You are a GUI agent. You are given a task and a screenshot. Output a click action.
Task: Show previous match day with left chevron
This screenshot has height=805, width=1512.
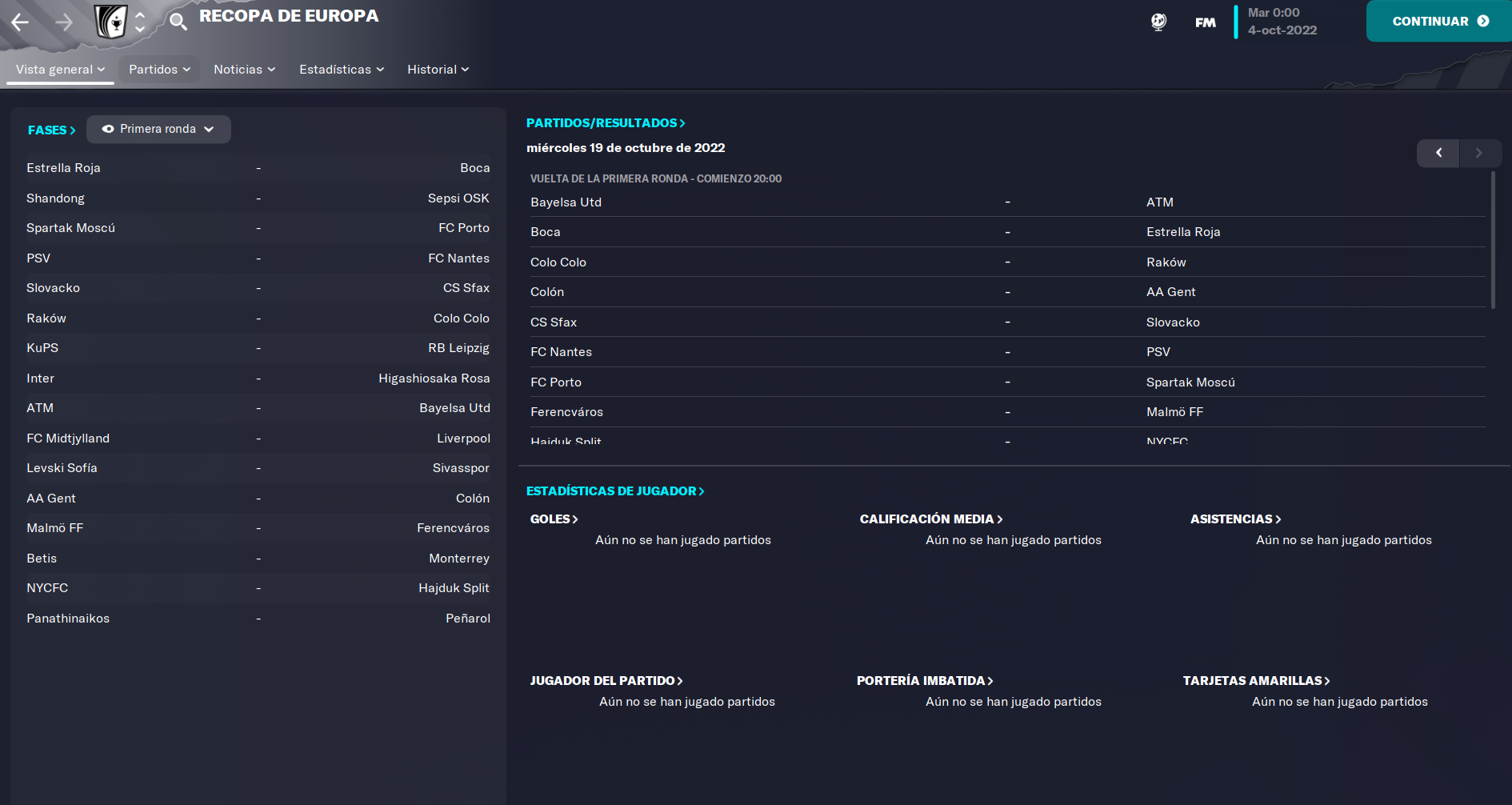pyautogui.click(x=1438, y=153)
